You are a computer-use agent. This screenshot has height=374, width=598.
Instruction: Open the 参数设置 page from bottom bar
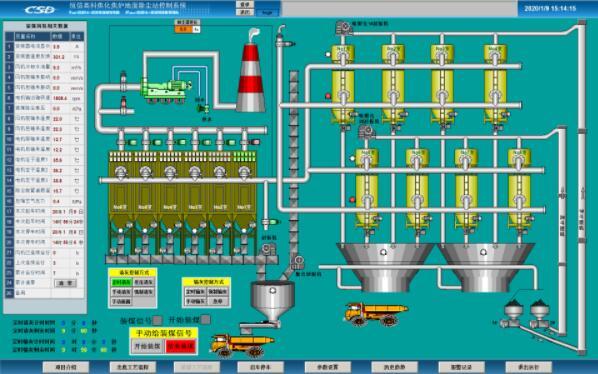coord(328,367)
